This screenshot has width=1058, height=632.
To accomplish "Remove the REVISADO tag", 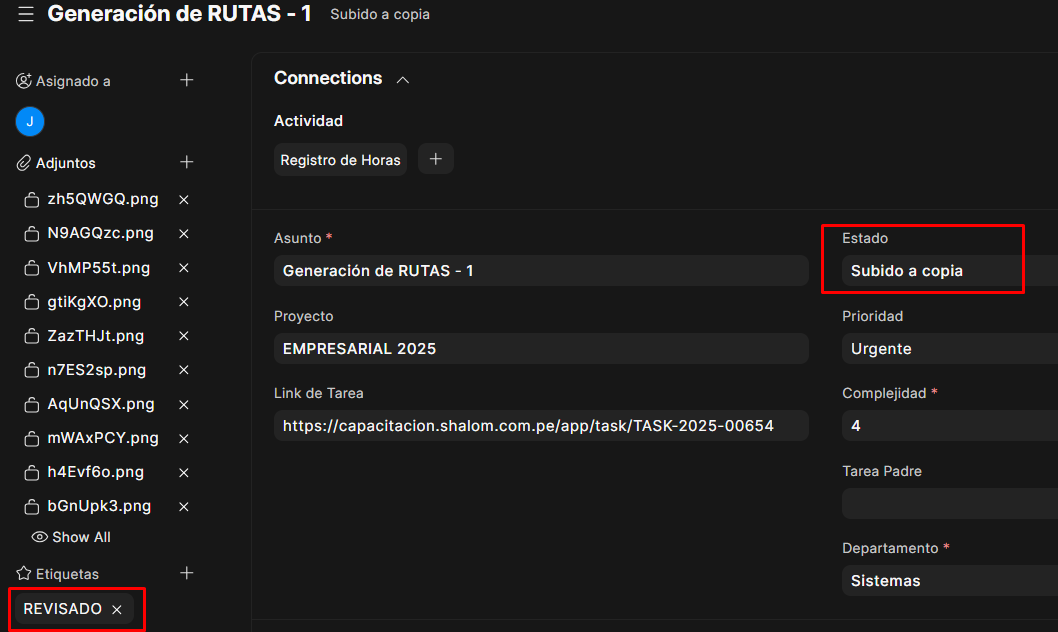I will coord(117,609).
